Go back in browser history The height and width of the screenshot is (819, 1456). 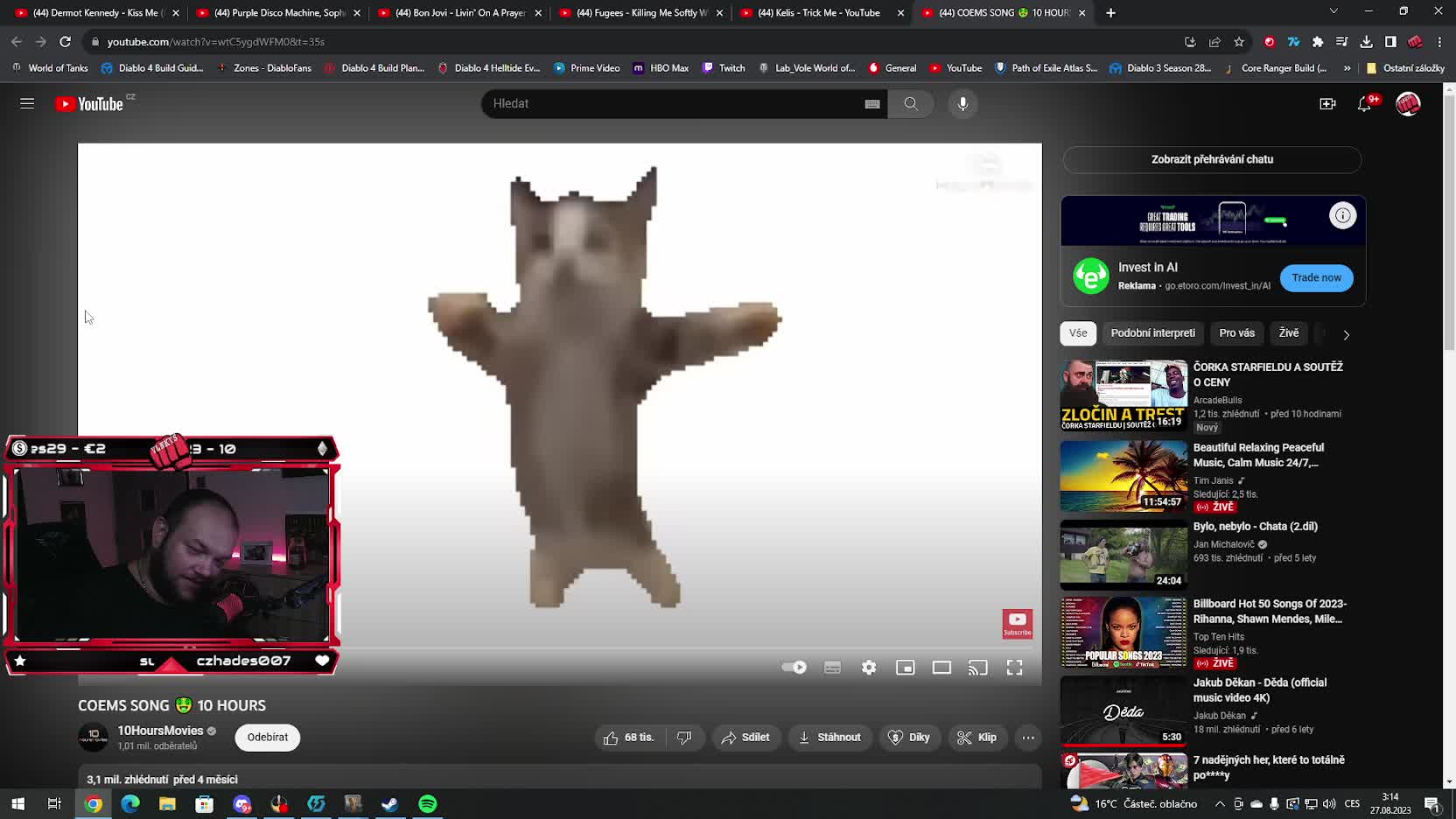click(17, 41)
